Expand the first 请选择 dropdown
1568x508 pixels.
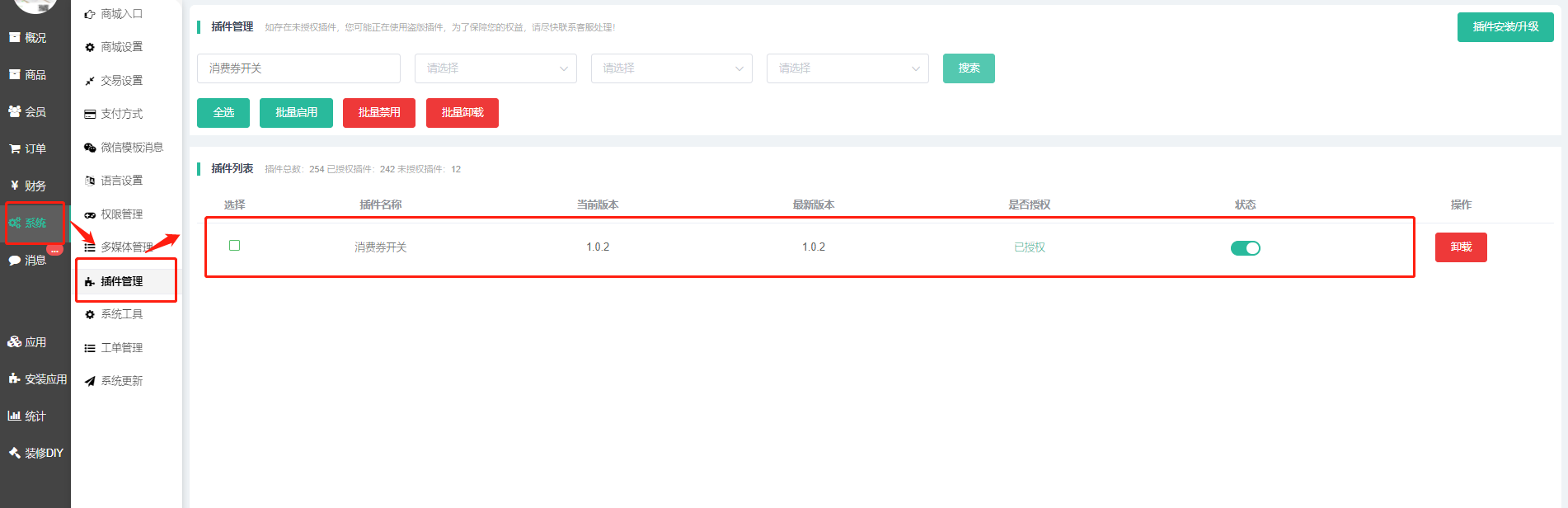pyautogui.click(x=495, y=68)
